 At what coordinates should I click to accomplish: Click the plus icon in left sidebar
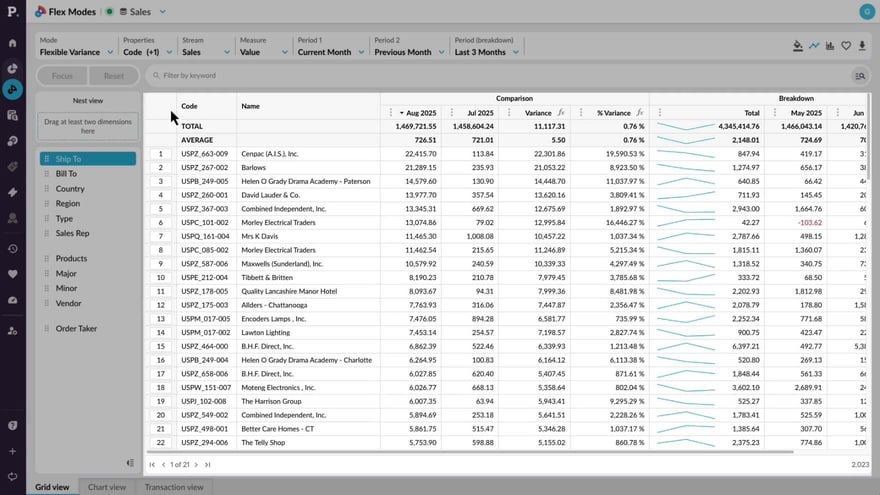point(12,451)
